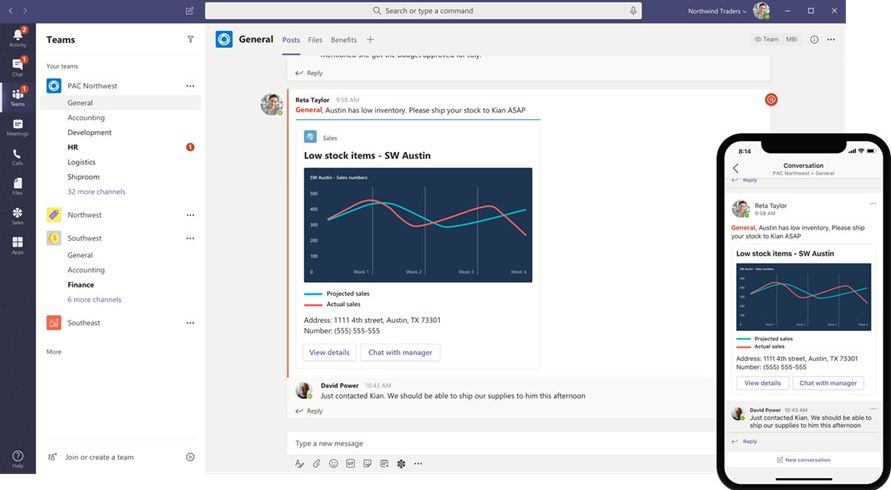Switch to the Files tab
891x490 pixels.
pos(315,40)
